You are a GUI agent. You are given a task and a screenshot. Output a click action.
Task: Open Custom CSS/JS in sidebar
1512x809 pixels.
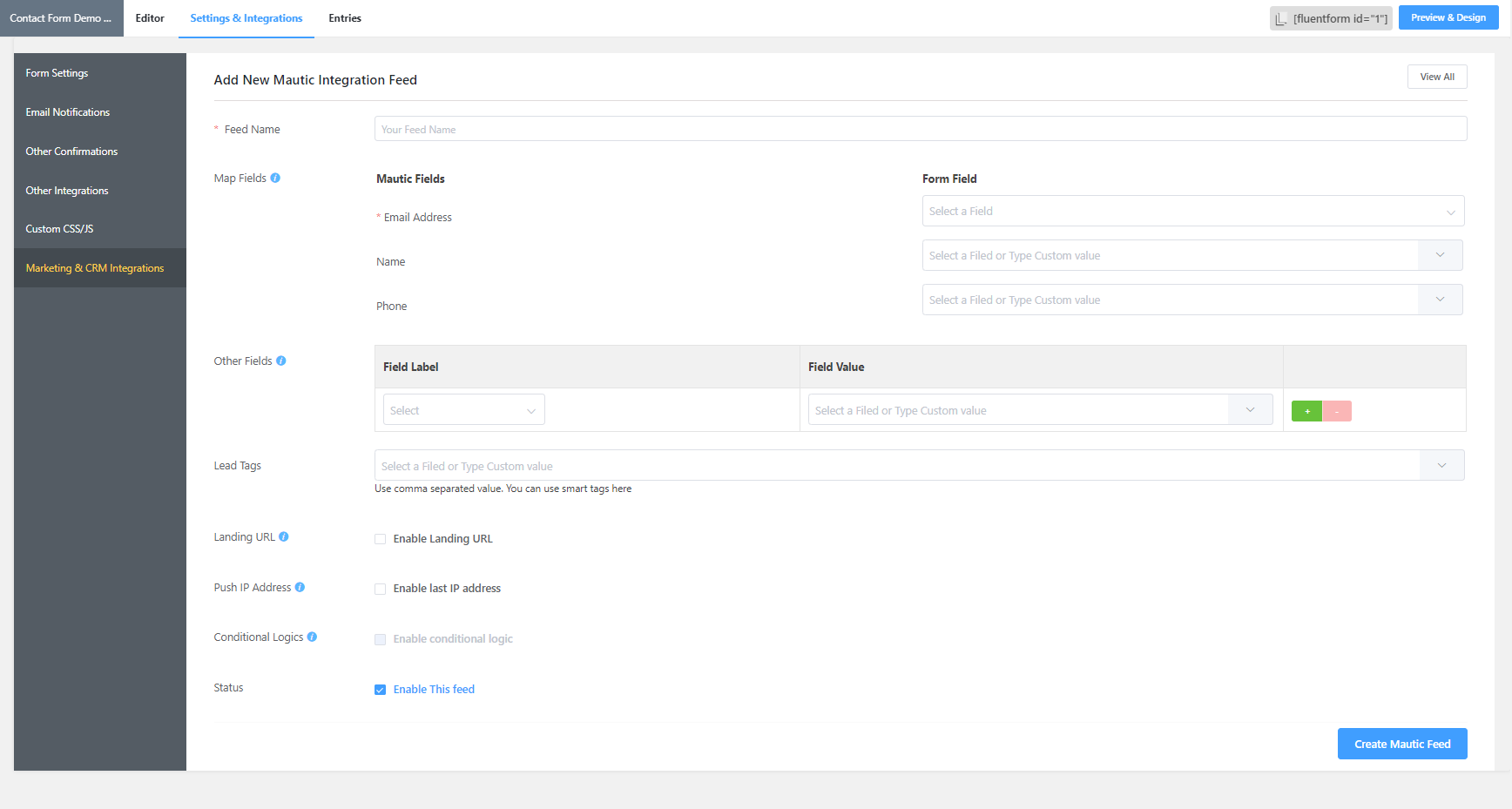[x=100, y=229]
